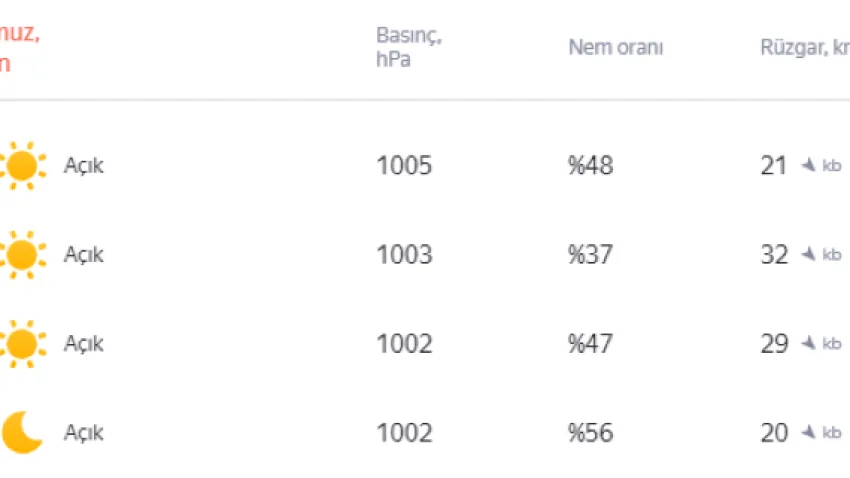Click the Nem oranı column header
The height and width of the screenshot is (478, 850).
615,47
